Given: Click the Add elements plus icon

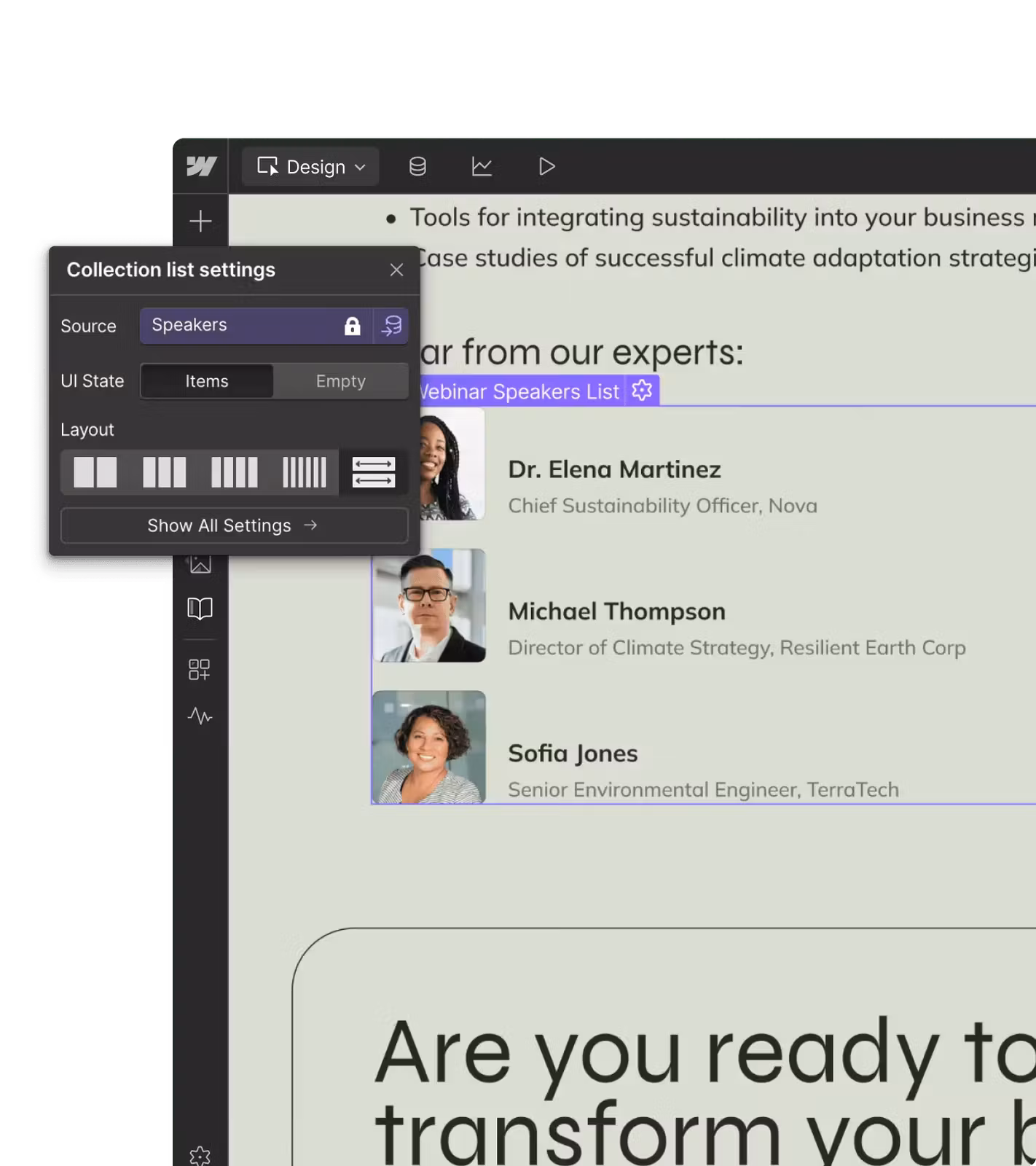Looking at the screenshot, I should coord(200,221).
